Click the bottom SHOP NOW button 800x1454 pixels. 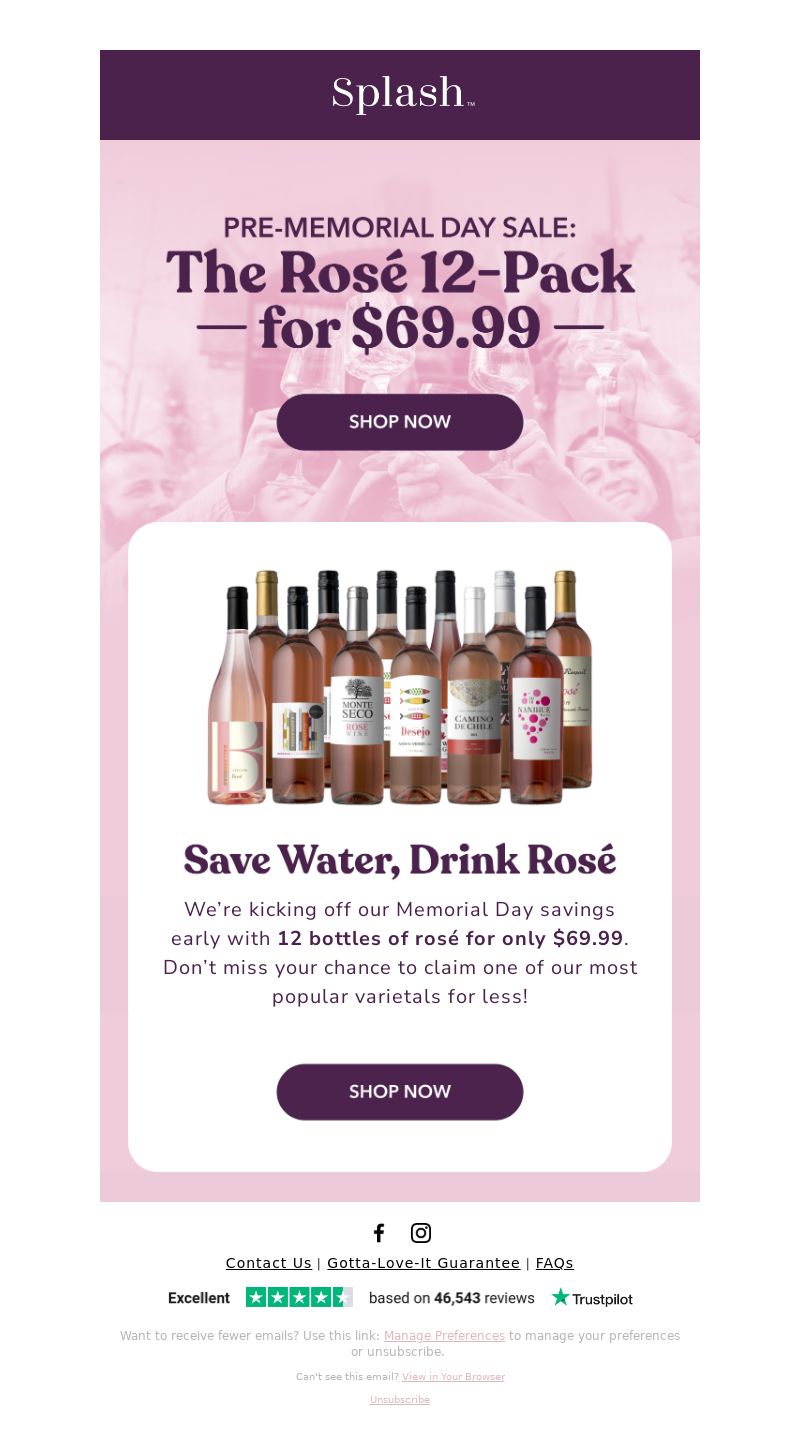tap(400, 1092)
